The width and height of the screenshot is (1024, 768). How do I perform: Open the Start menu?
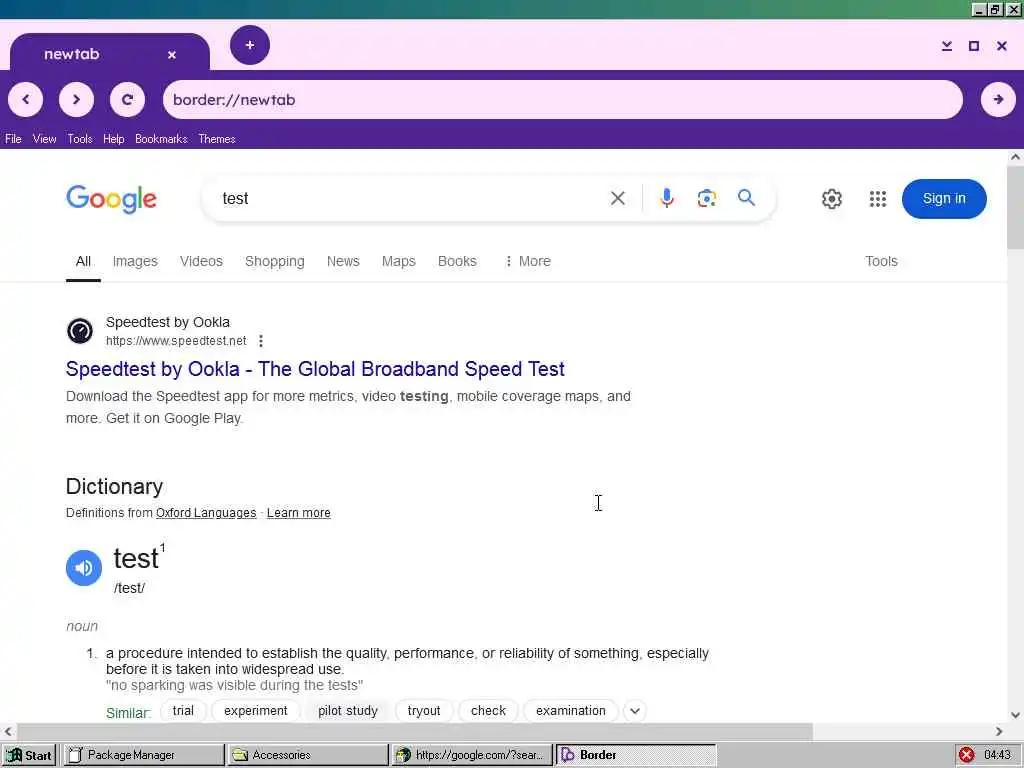click(29, 755)
